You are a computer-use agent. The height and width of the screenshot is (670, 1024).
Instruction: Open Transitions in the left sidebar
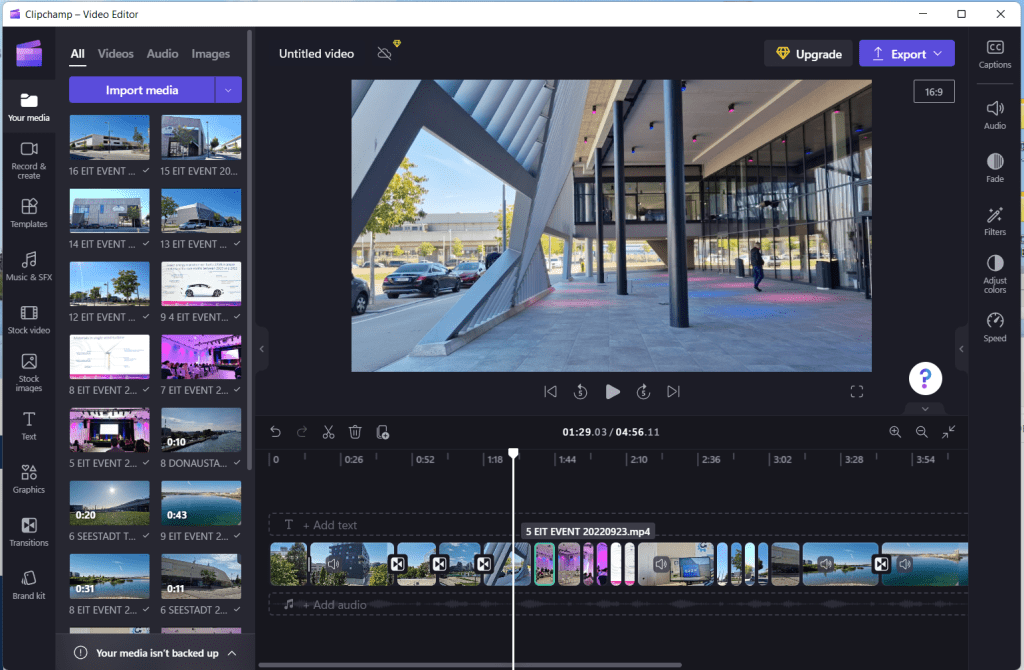pos(29,531)
